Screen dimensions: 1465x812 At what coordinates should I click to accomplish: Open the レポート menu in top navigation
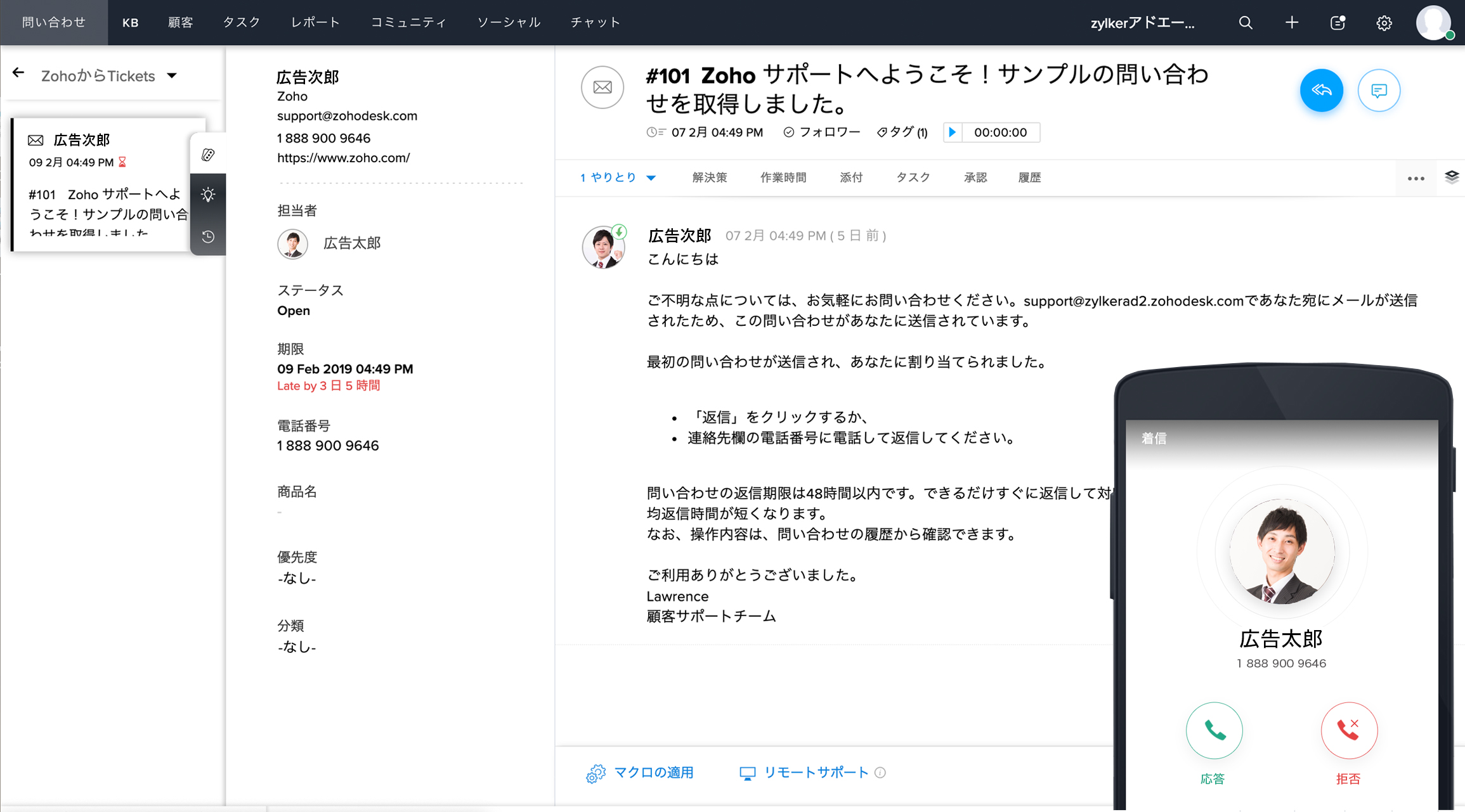click(x=315, y=23)
